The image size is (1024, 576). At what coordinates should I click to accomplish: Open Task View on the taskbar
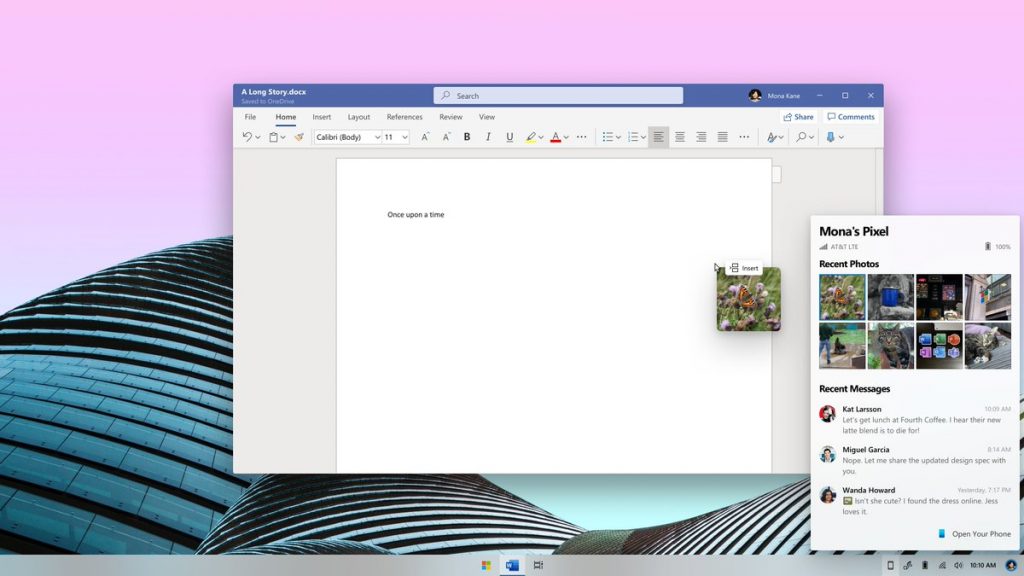538,565
